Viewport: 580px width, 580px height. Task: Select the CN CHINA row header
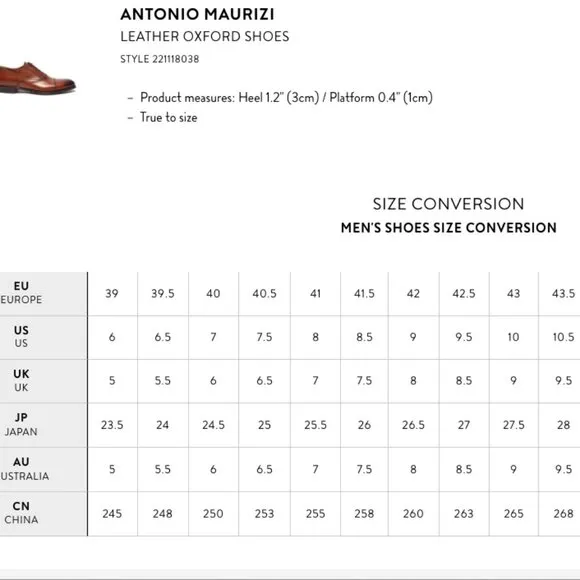[44, 513]
